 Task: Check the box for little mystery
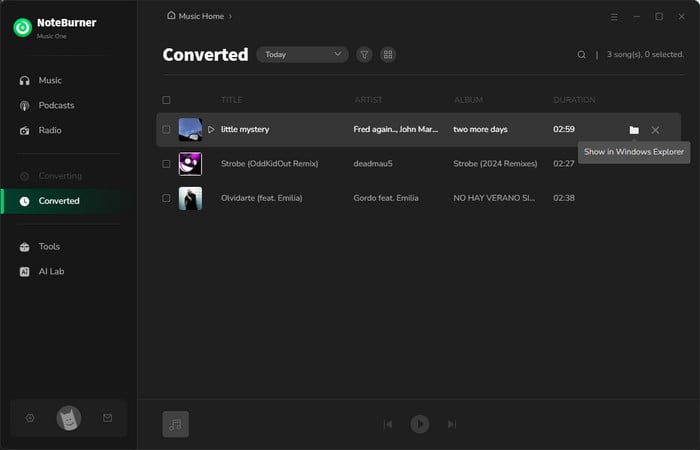pyautogui.click(x=166, y=130)
